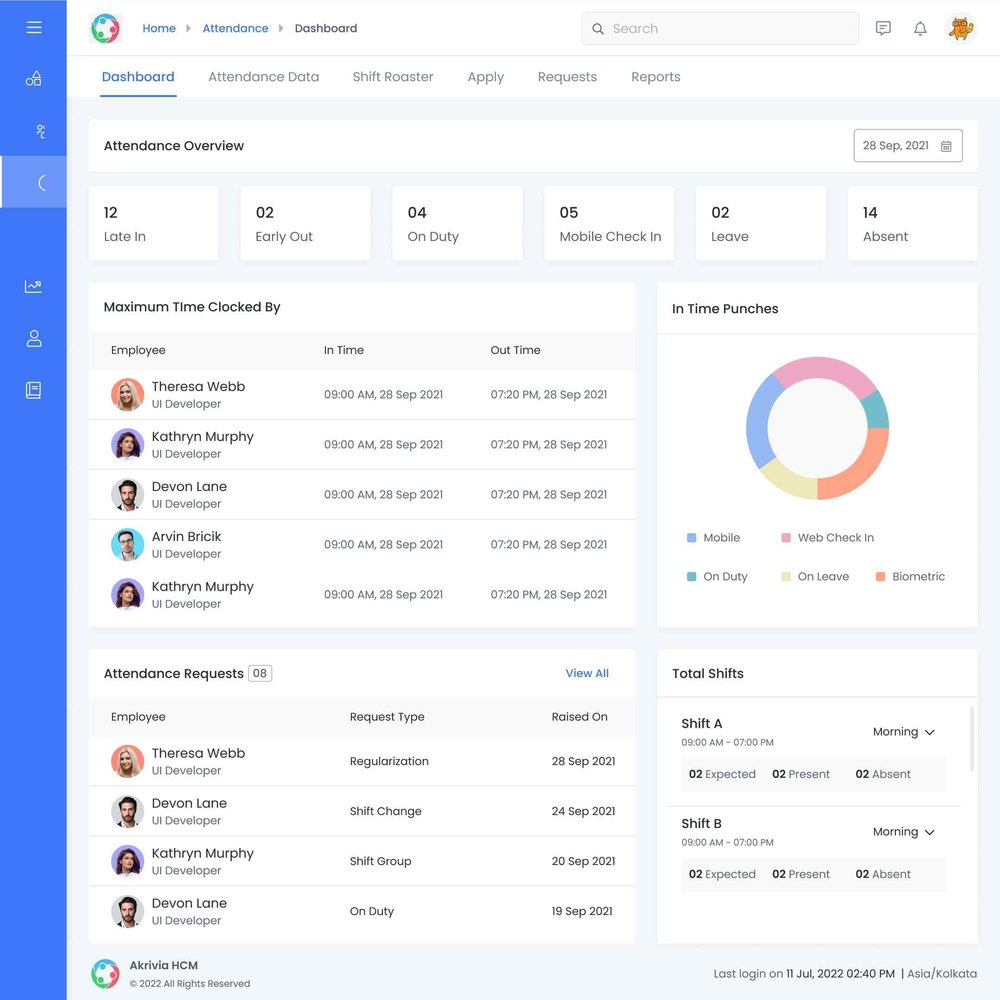
Task: Open the book directory sidebar icon
Action: coord(34,390)
